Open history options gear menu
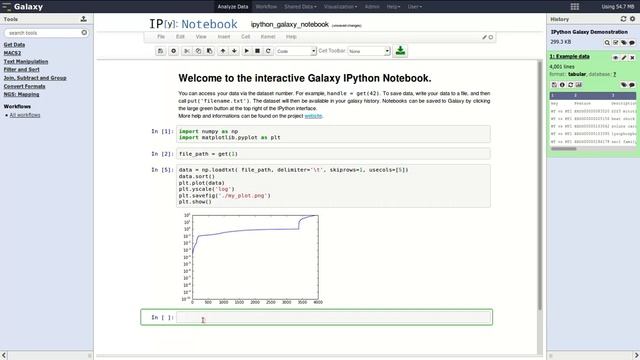 coord(632,19)
